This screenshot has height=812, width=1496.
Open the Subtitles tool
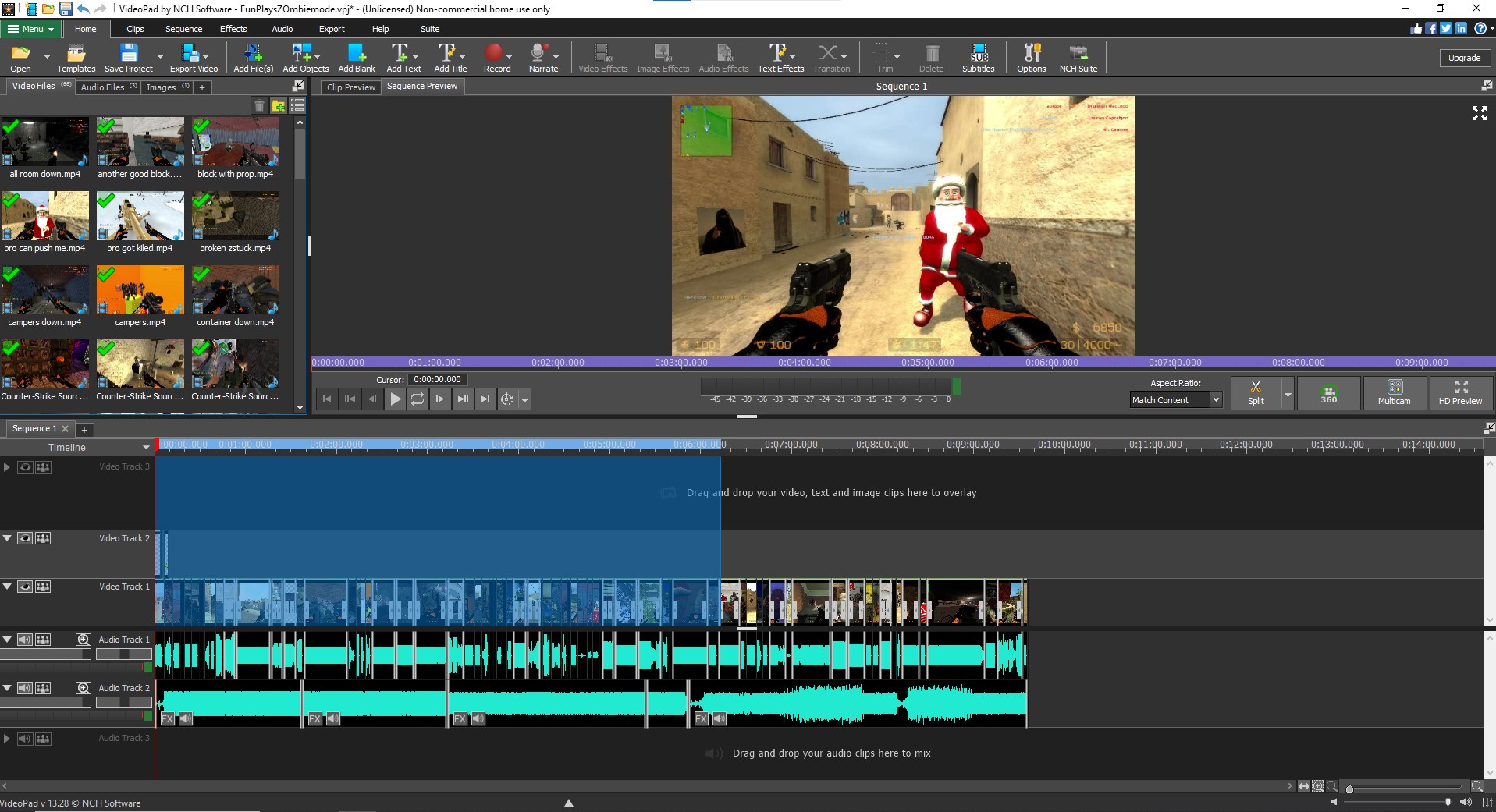point(978,58)
